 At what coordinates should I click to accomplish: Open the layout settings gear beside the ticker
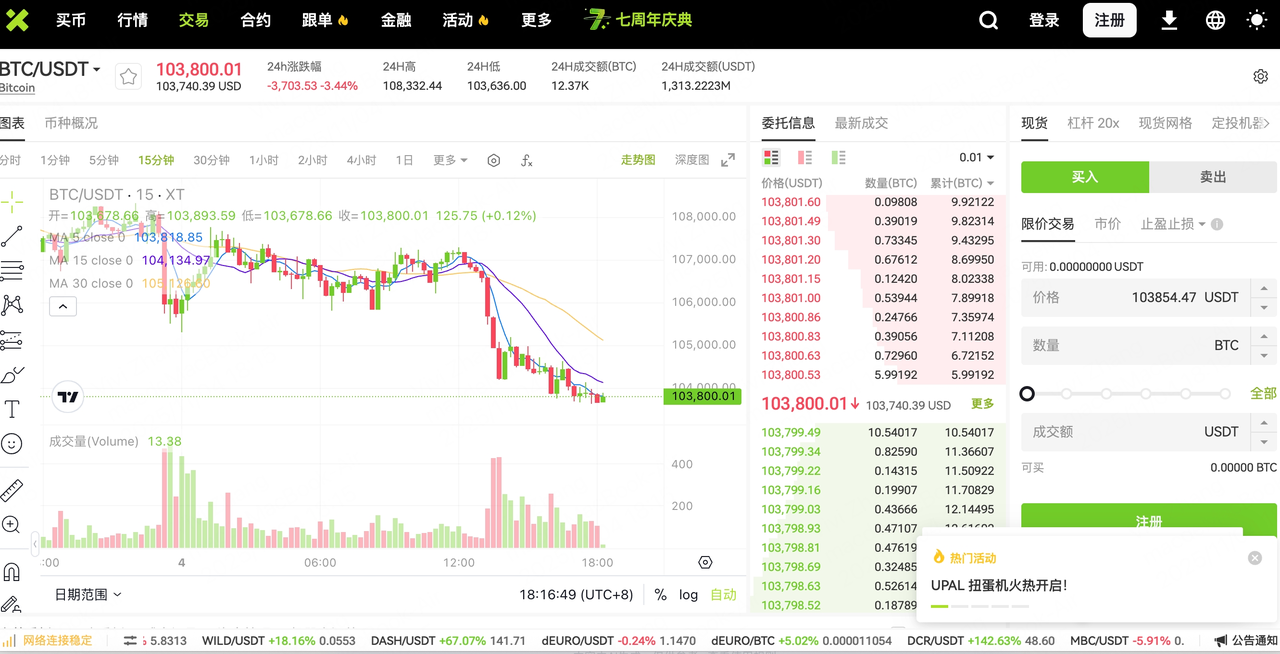pyautogui.click(x=1261, y=77)
